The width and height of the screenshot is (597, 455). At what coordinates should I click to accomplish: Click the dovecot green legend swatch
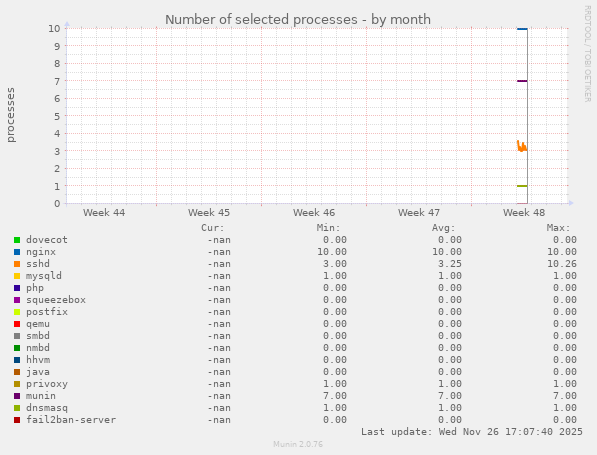[17, 240]
